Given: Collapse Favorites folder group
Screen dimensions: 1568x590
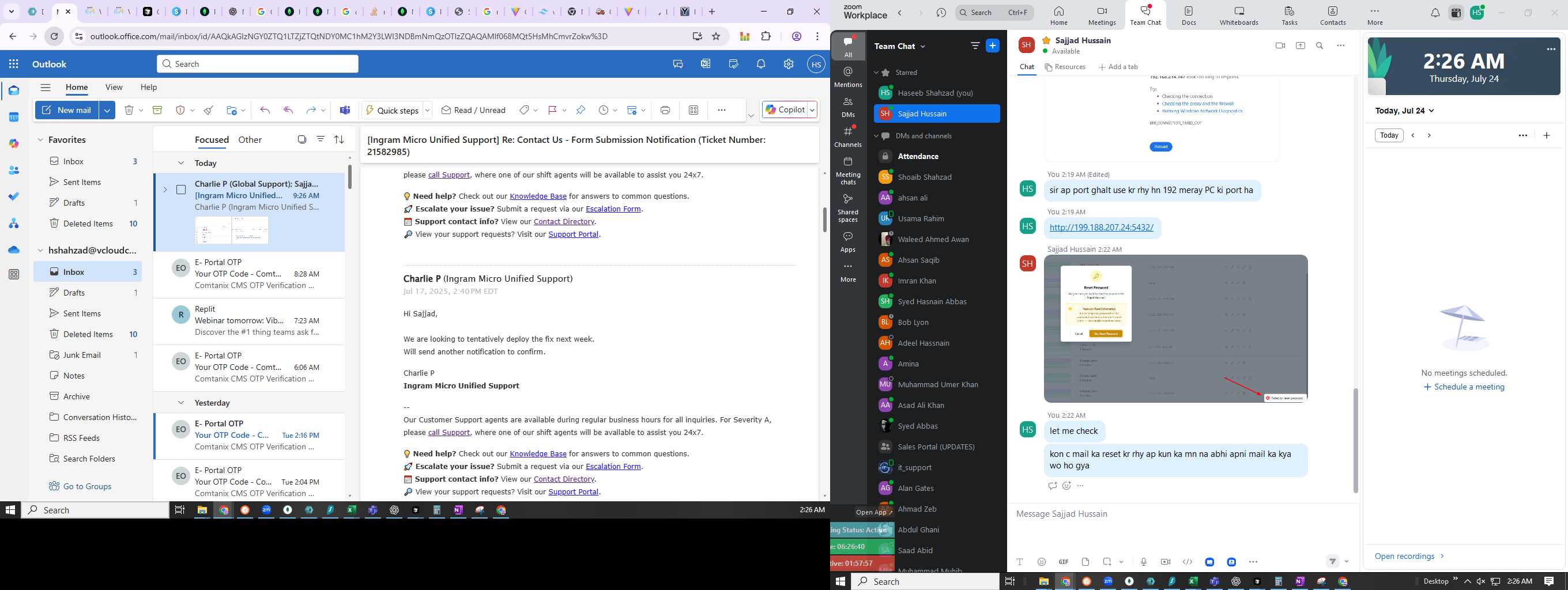Looking at the screenshot, I should coord(40,140).
